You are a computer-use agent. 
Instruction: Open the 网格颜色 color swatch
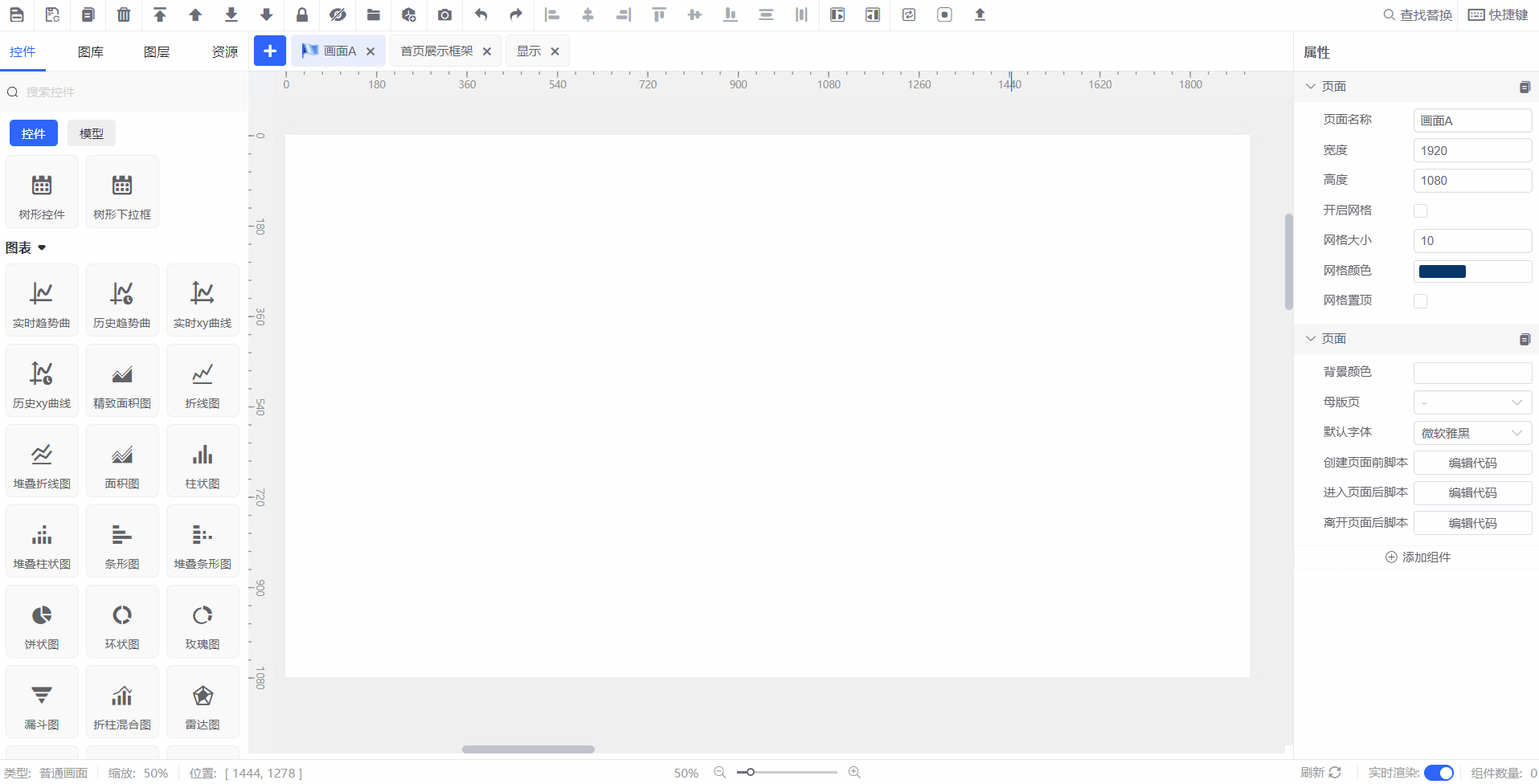pyautogui.click(x=1443, y=272)
